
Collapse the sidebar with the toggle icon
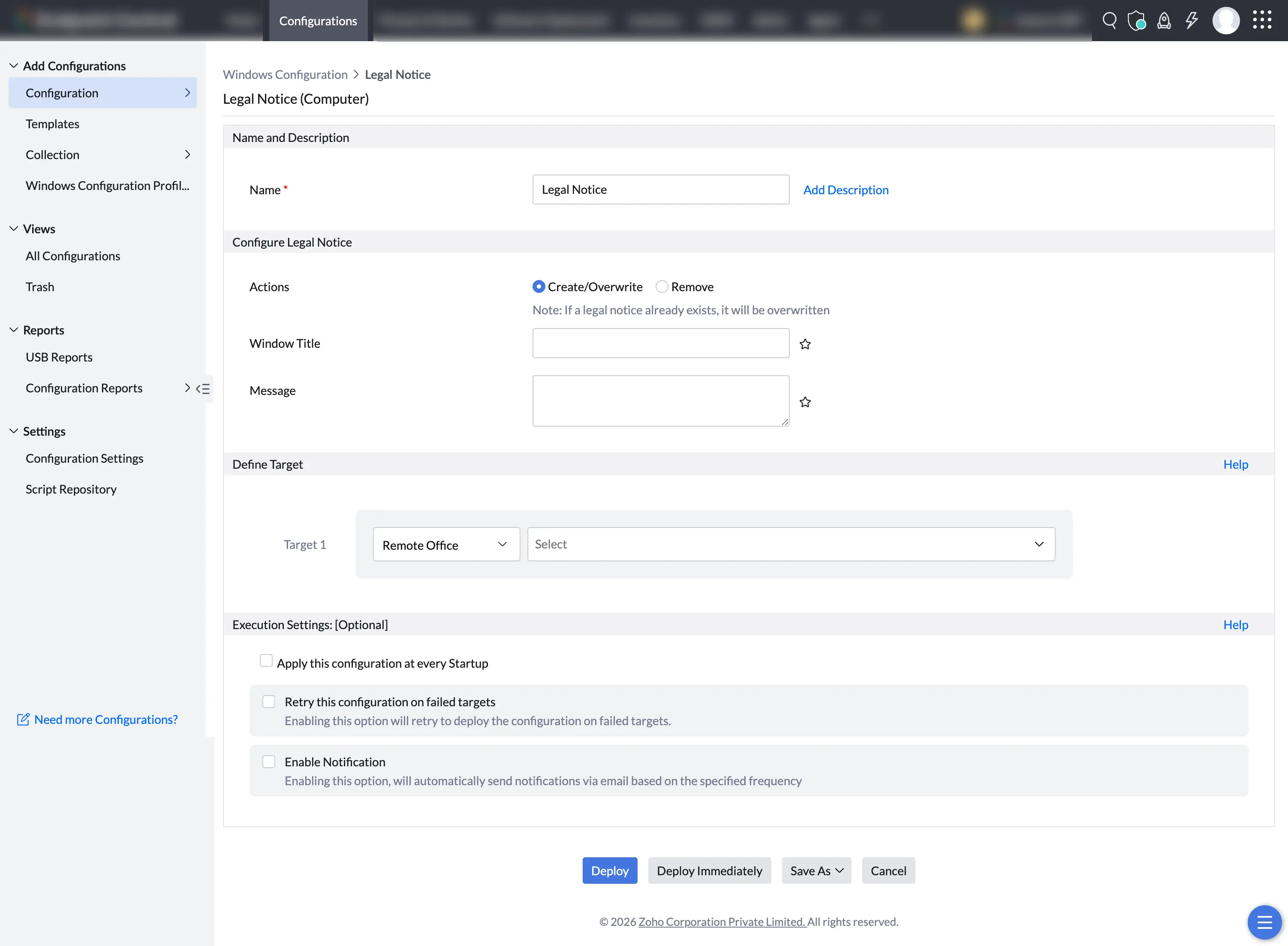tap(203, 389)
